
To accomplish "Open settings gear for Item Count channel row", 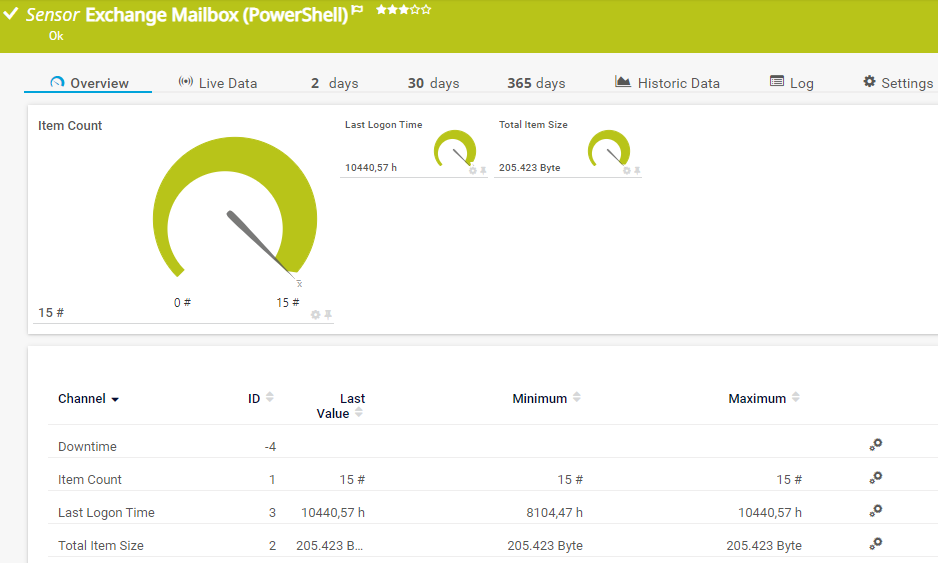I will 875,478.
